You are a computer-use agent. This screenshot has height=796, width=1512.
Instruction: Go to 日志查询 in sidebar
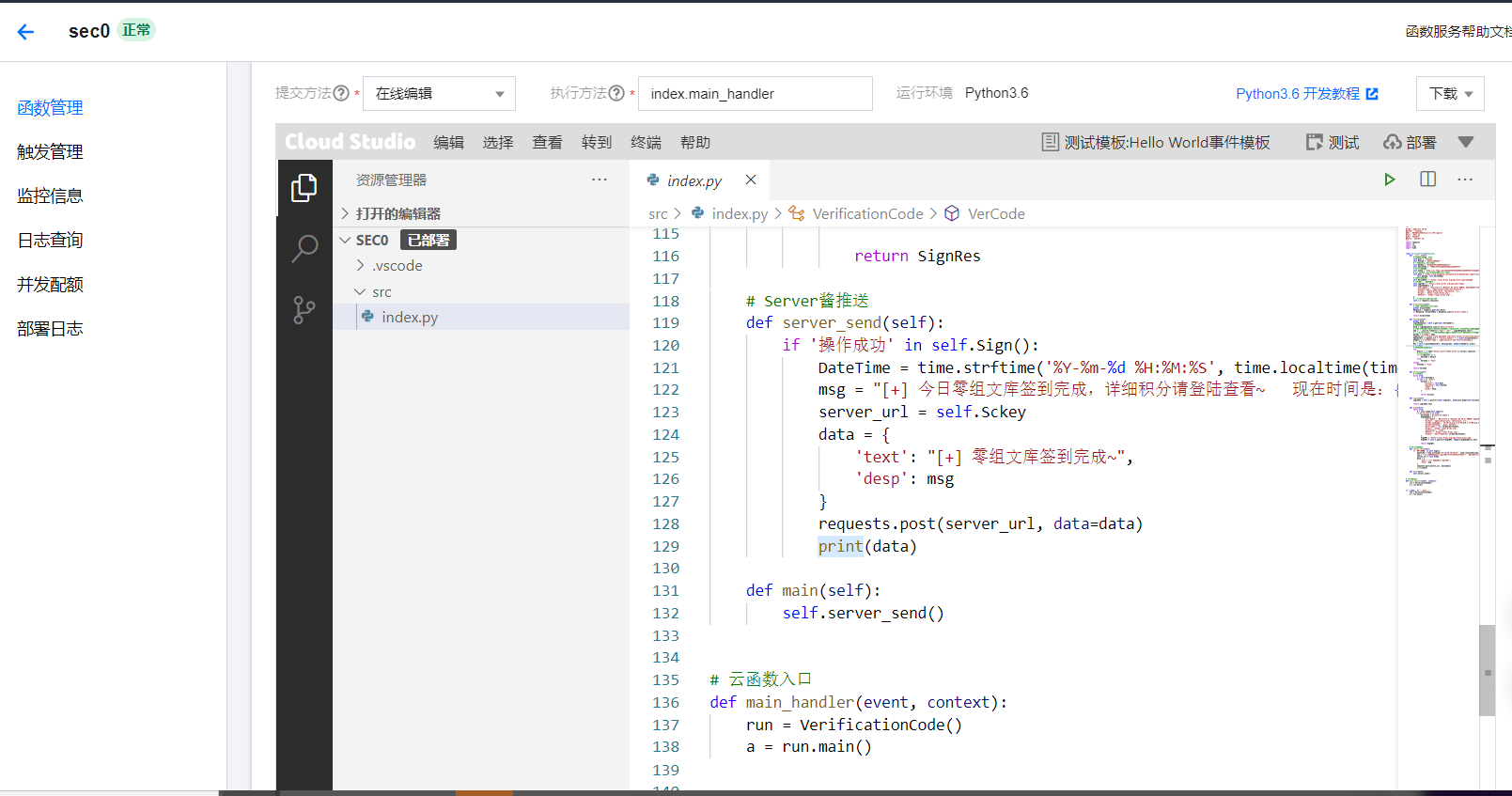(x=51, y=241)
